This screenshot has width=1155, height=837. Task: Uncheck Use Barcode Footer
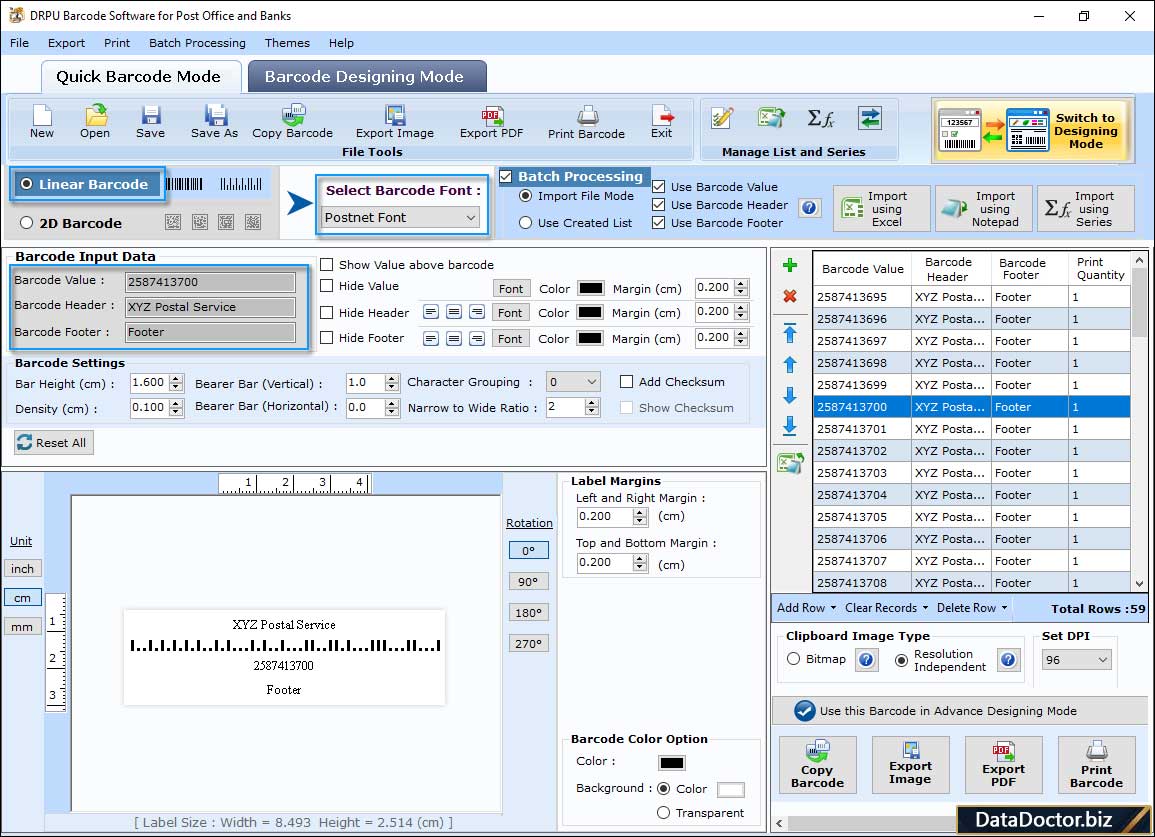(659, 223)
